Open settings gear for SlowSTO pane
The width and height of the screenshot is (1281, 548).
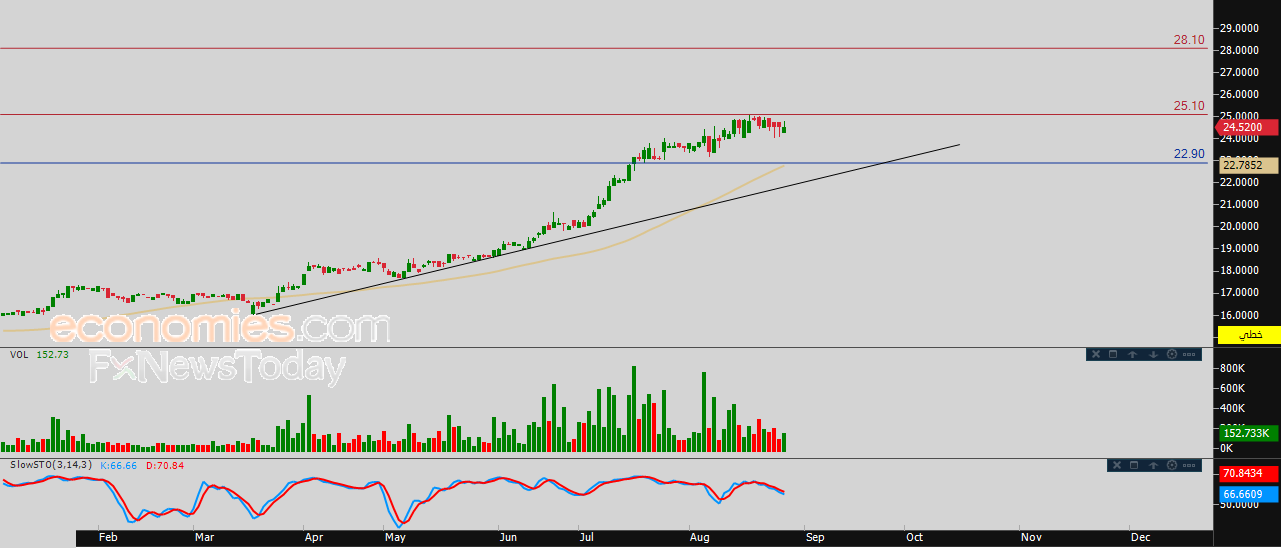coord(1172,465)
